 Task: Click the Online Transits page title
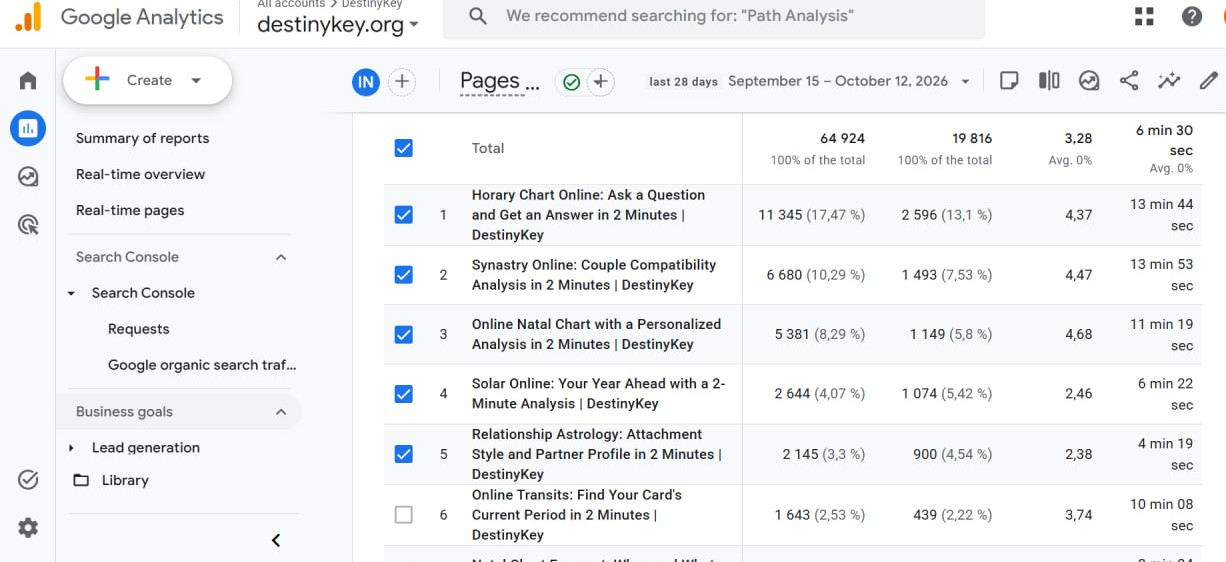[x=577, y=515]
